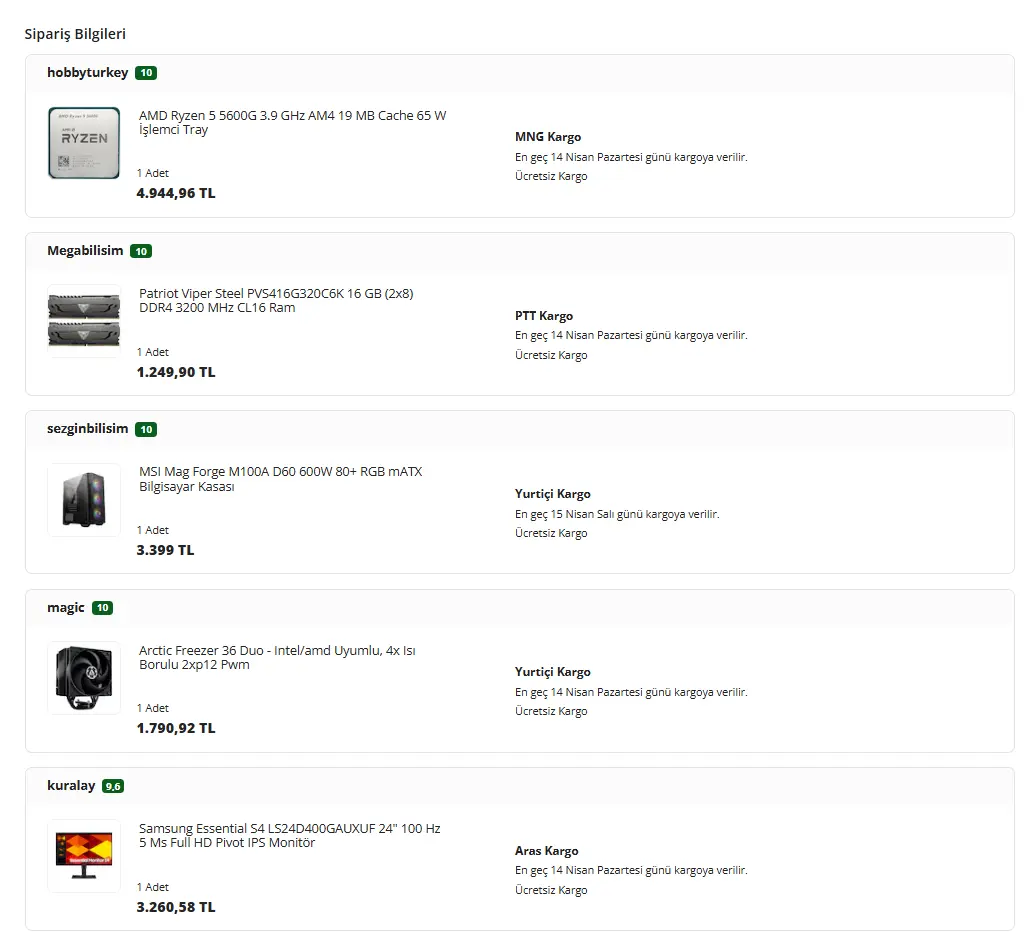1031x942 pixels.
Task: Select the 1.790,92 TL price
Action: 176,728
